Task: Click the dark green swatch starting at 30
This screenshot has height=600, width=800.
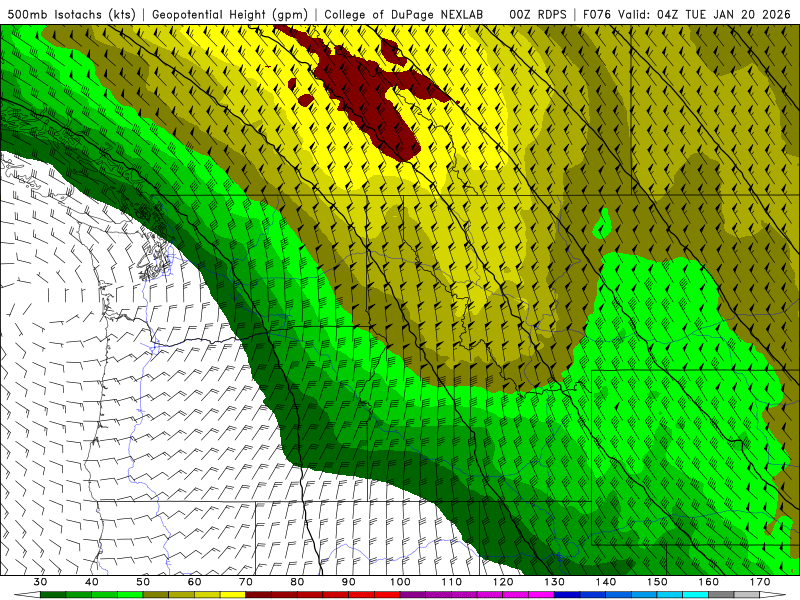Action: click(x=53, y=595)
